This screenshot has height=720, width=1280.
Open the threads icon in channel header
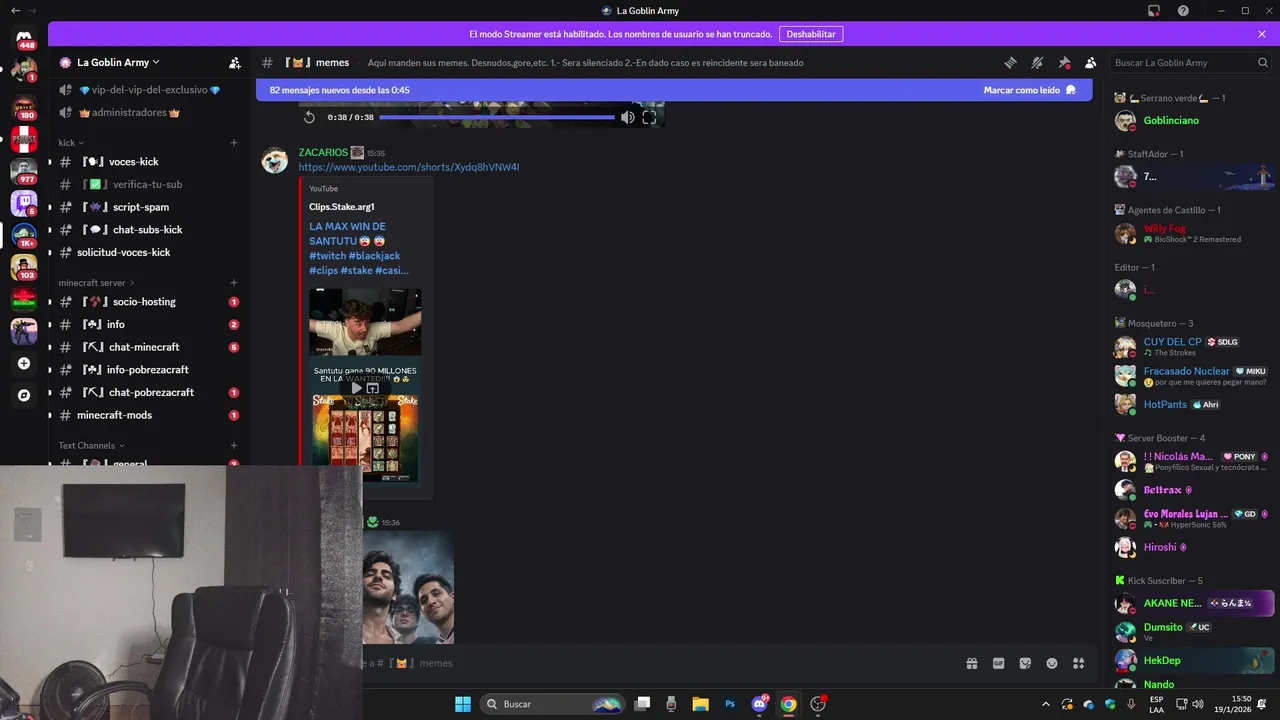coord(1011,62)
